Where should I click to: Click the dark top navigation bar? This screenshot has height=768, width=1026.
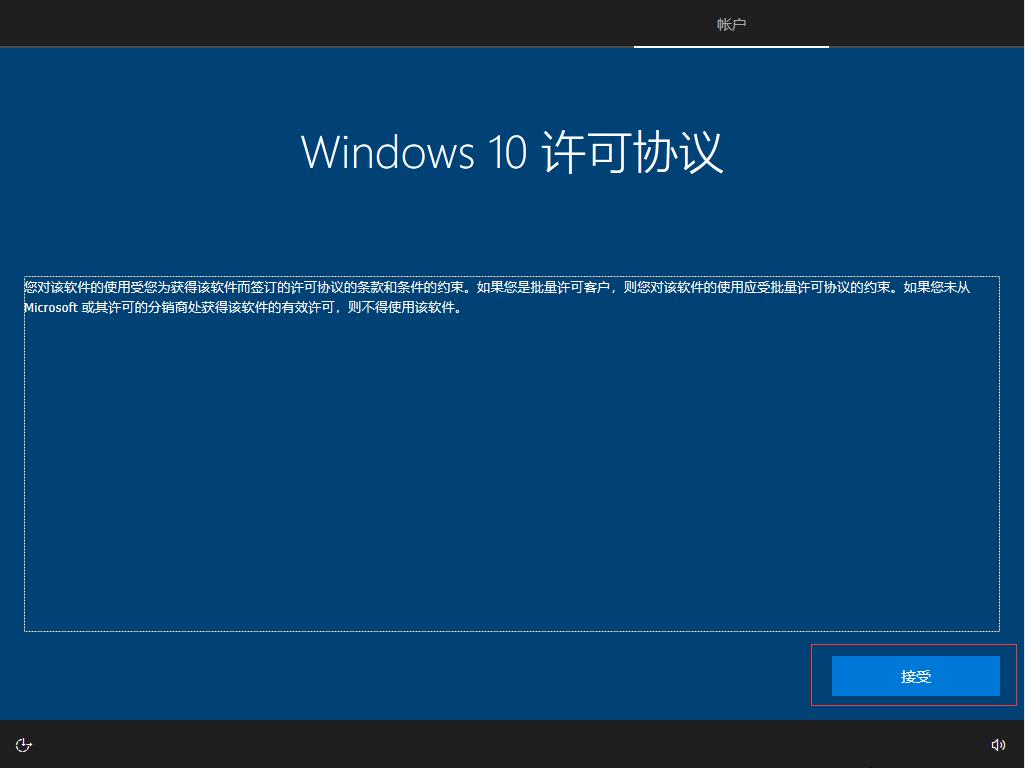(x=400, y=22)
